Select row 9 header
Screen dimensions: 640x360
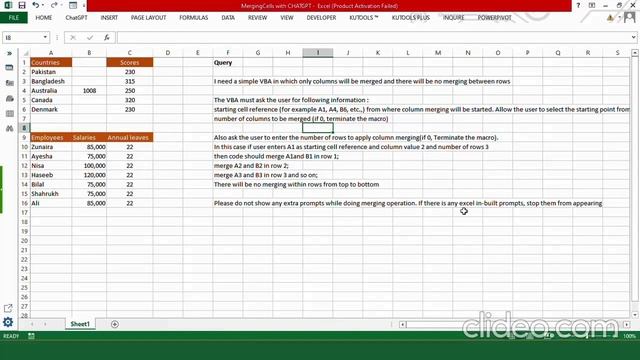(24, 138)
